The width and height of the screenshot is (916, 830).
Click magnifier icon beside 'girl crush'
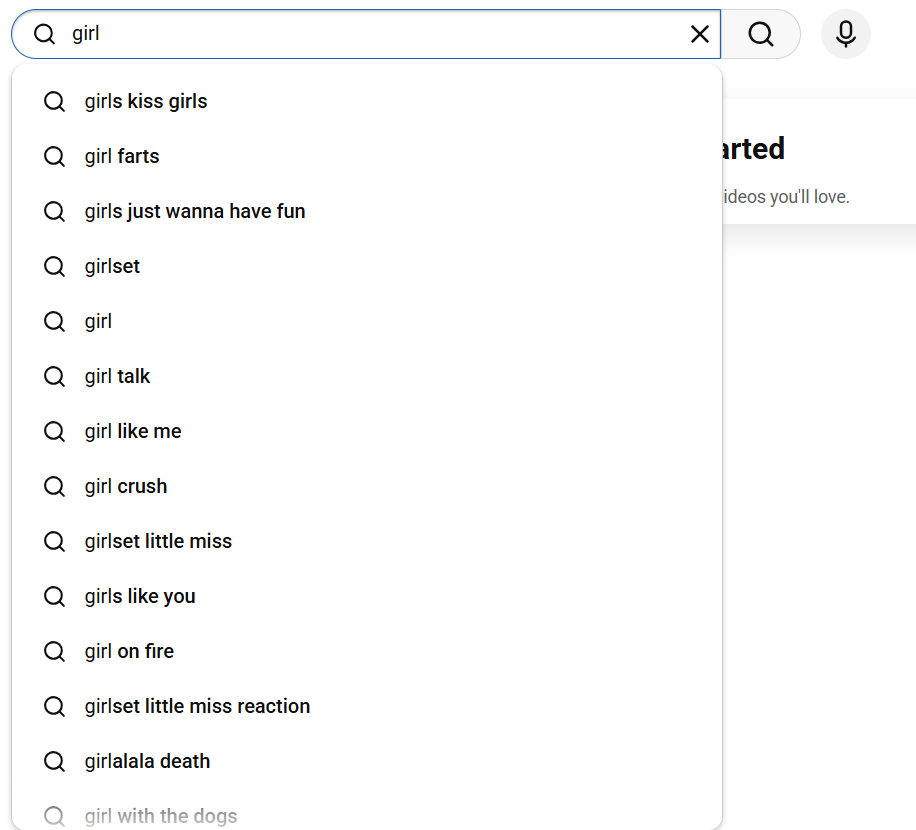pos(54,487)
